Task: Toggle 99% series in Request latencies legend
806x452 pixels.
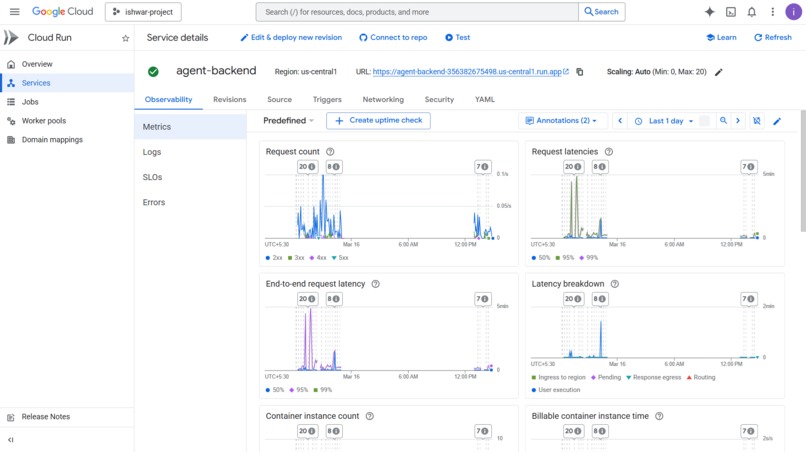Action: click(589, 258)
